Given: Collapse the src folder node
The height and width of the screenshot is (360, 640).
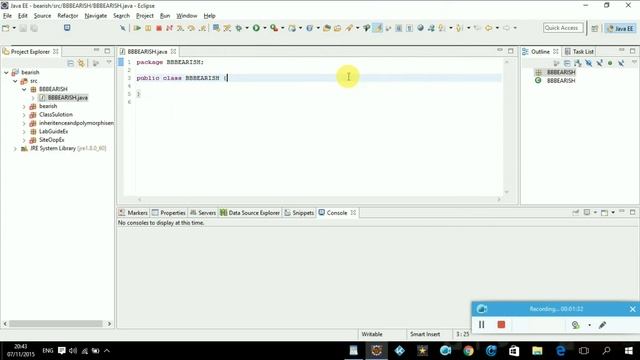Looking at the screenshot, I should [x=15, y=81].
